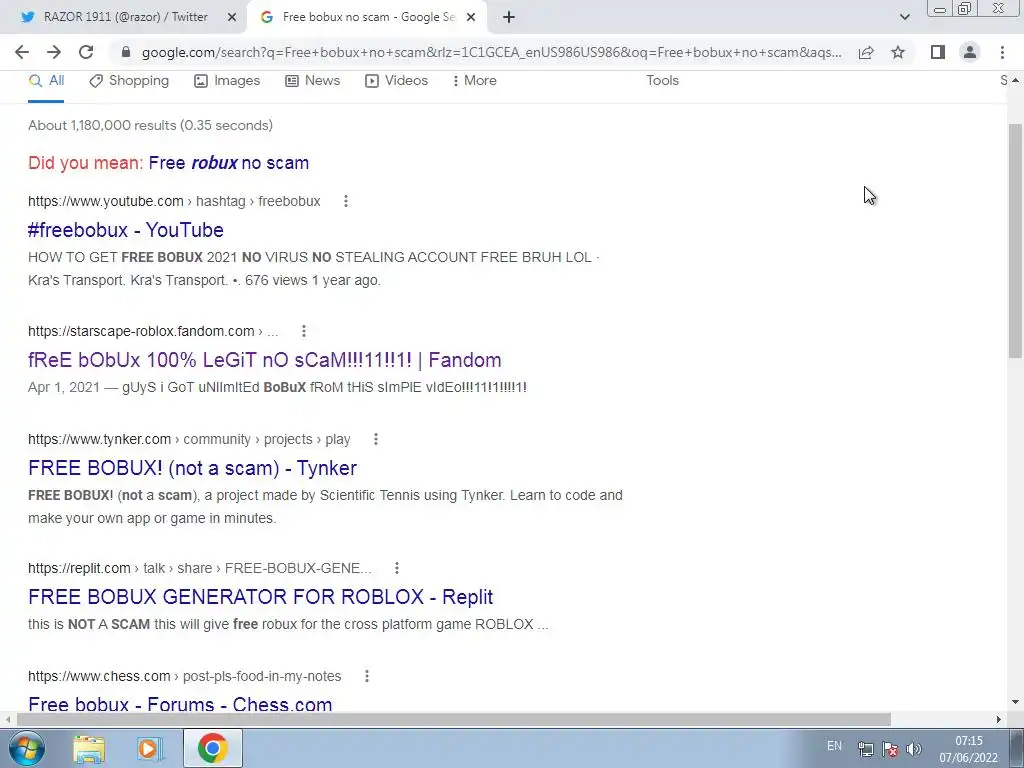
Task: Select the Free bobux no scam Google tab
Action: tap(368, 18)
